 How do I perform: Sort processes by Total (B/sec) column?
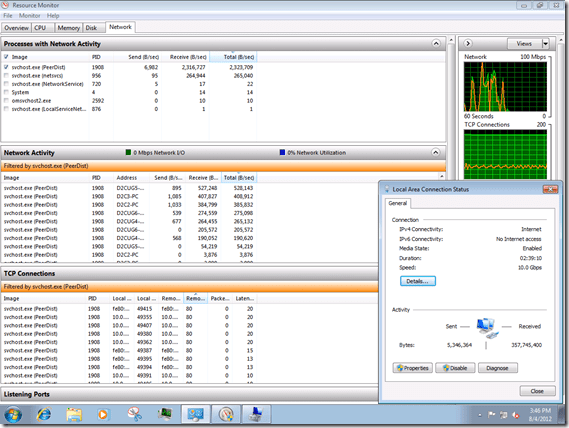tap(233, 57)
